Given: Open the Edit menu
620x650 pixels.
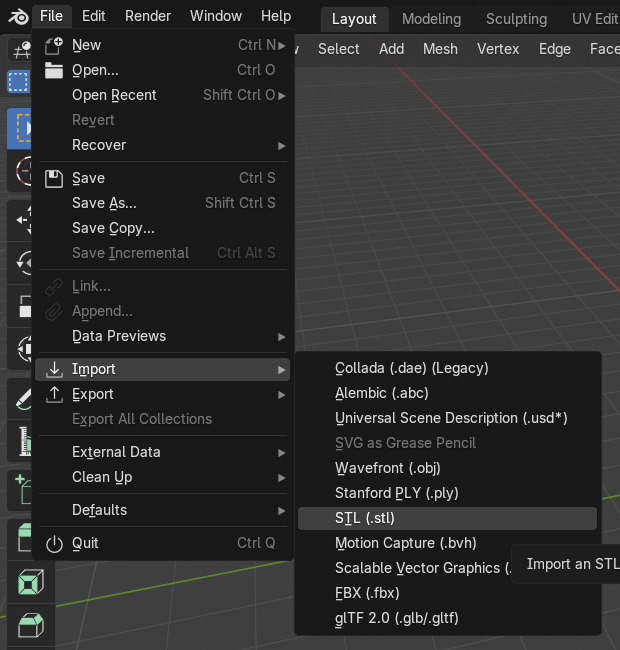Looking at the screenshot, I should (94, 16).
